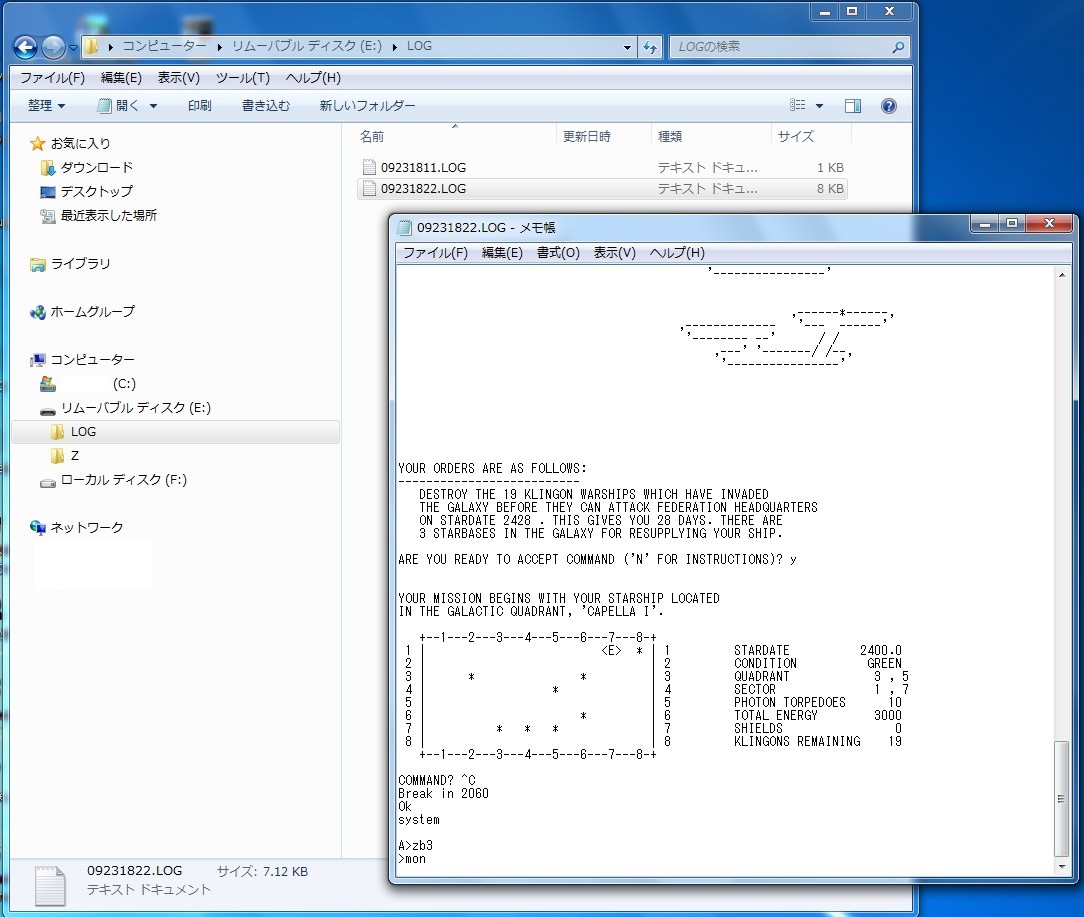1084x917 pixels.
Task: Click the コンピューター breadcrumb in address bar
Action: 165,46
